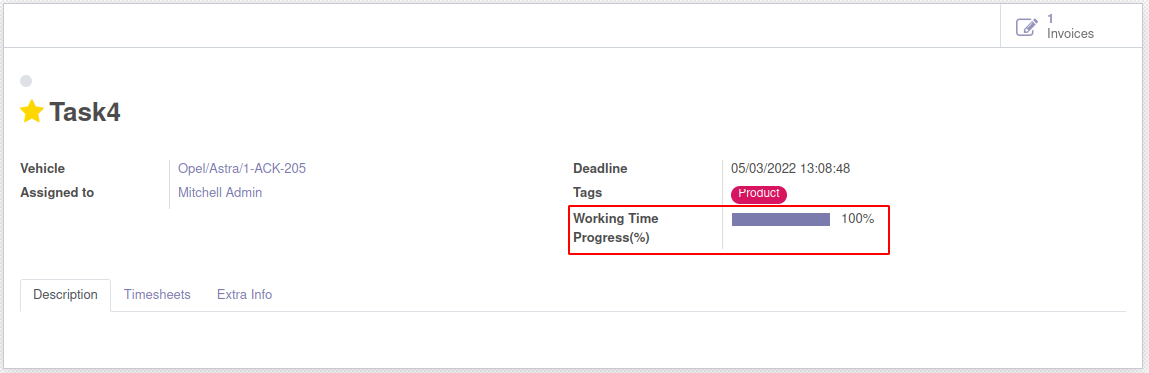This screenshot has height=373, width=1149.
Task: Click the Working Time Progress(%) label
Action: [x=616, y=228]
